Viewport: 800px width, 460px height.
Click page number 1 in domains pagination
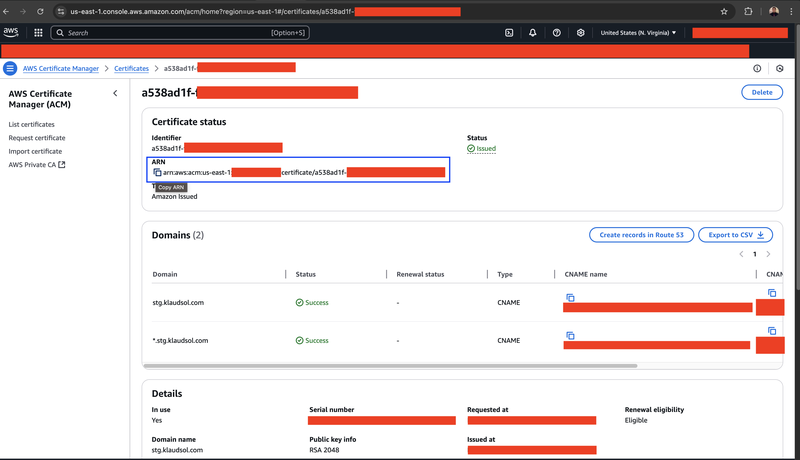(x=755, y=254)
